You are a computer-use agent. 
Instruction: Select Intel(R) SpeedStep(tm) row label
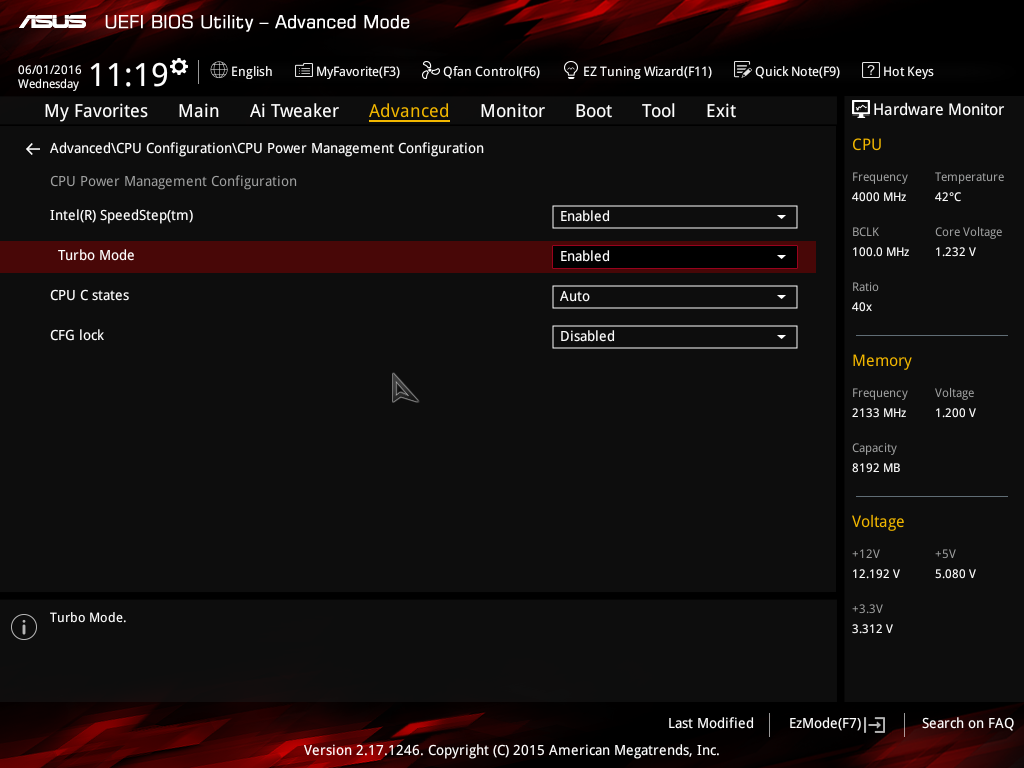(121, 216)
